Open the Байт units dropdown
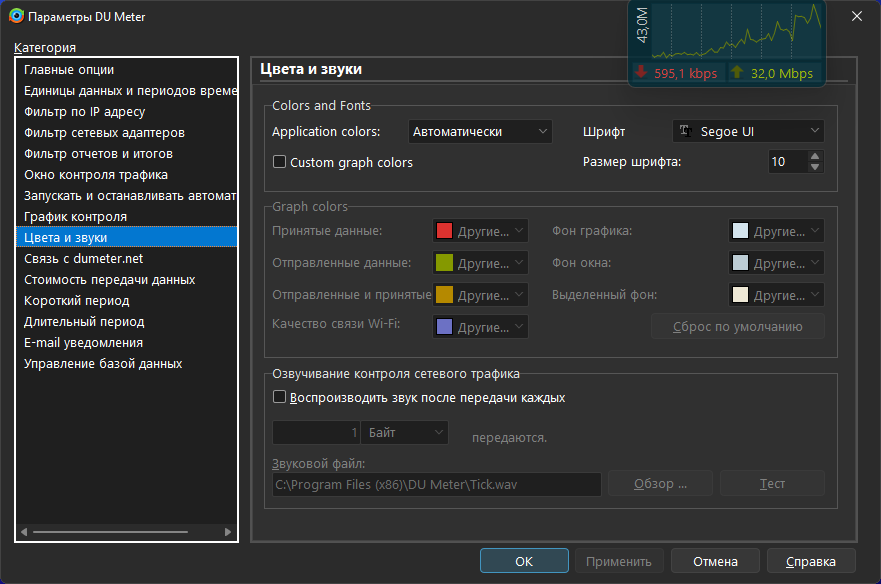 pyautogui.click(x=404, y=433)
